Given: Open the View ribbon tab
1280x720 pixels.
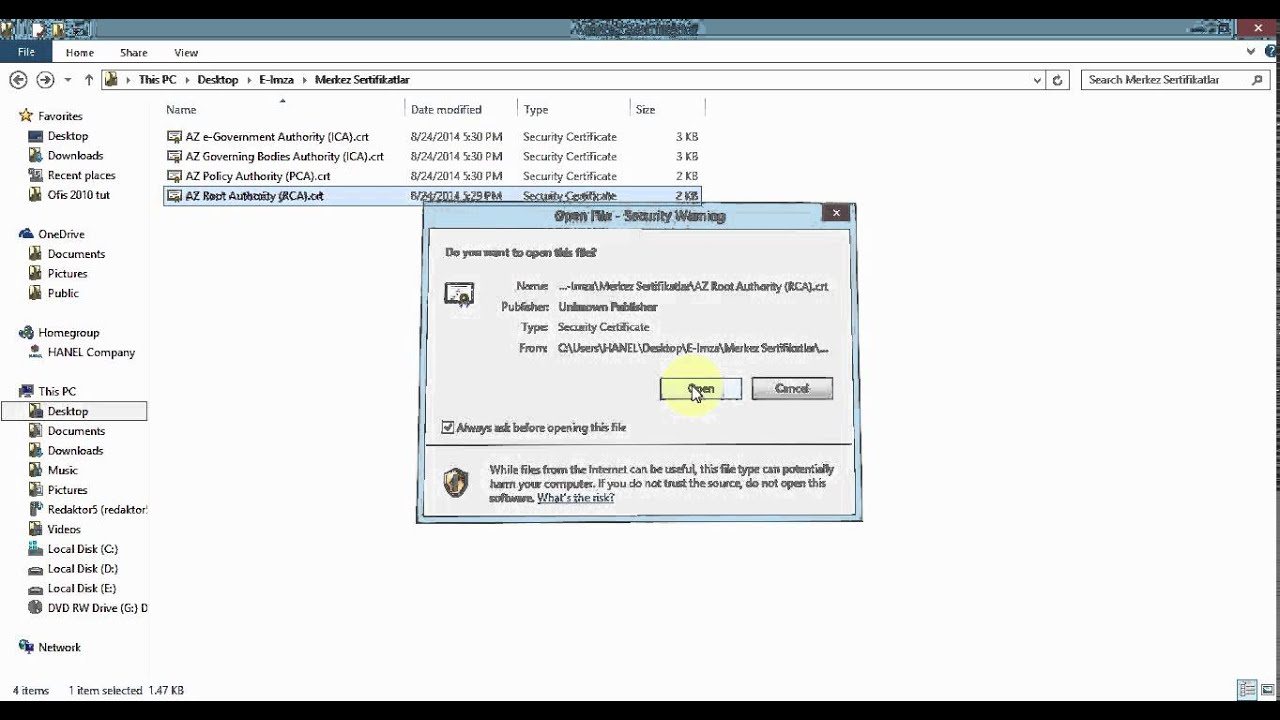Looking at the screenshot, I should [x=186, y=52].
